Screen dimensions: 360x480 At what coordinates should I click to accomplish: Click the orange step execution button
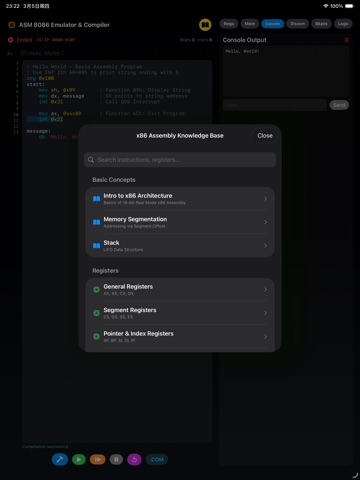click(x=97, y=460)
